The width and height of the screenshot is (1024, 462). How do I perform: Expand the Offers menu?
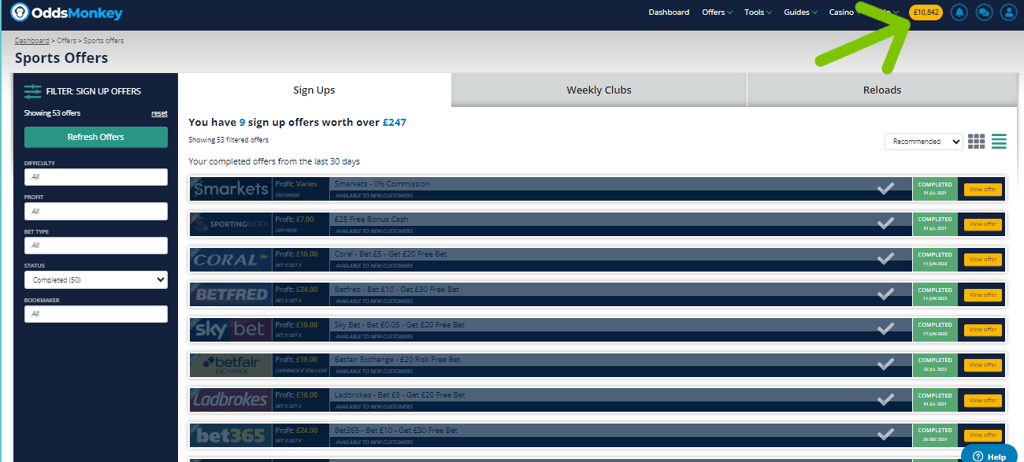716,12
